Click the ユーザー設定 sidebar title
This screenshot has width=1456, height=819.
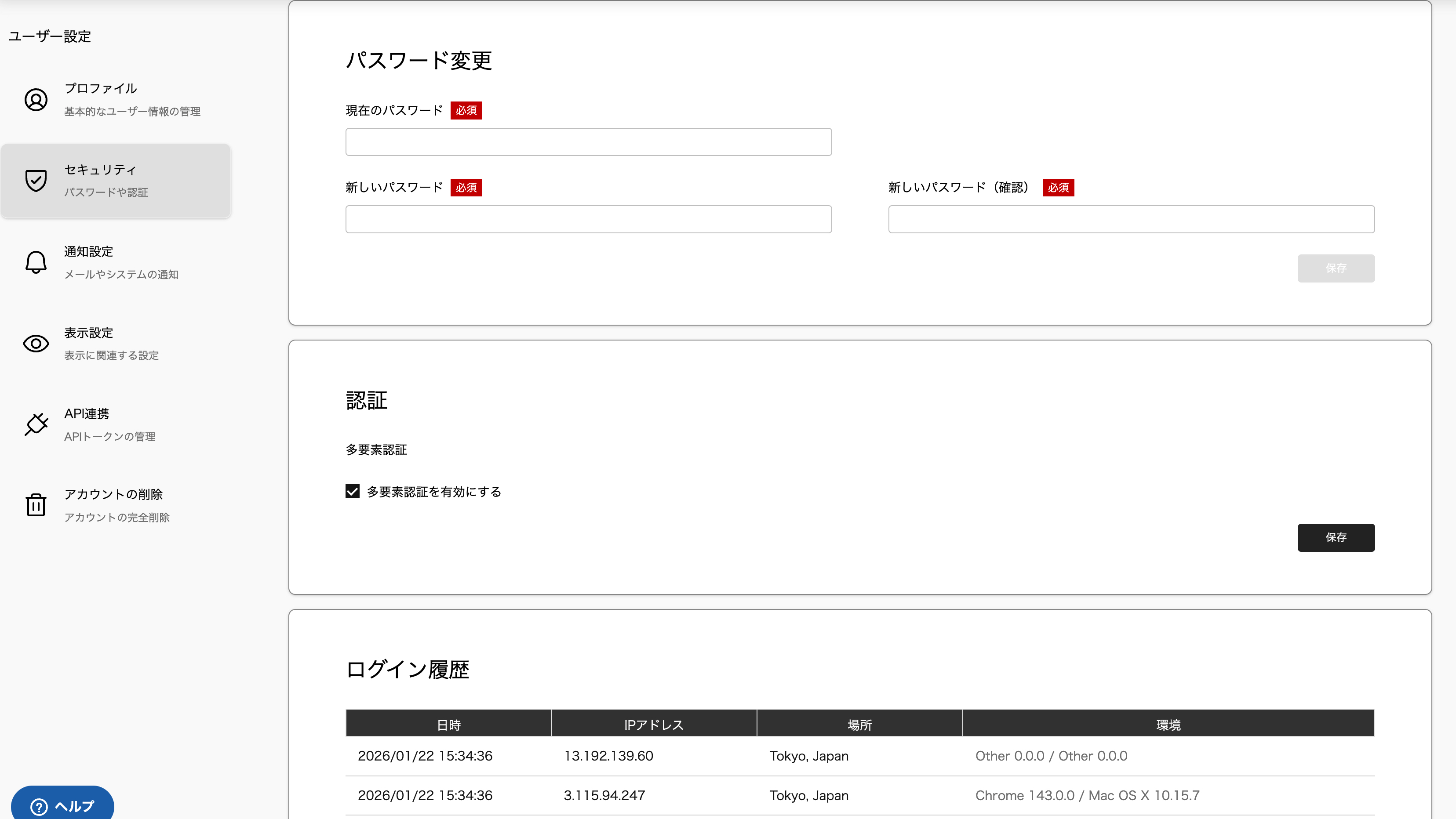pos(50,37)
